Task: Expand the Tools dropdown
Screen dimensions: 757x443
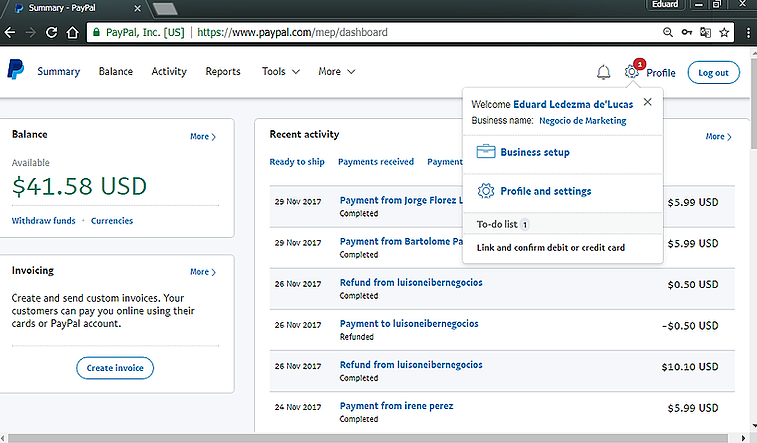Action: [x=281, y=71]
